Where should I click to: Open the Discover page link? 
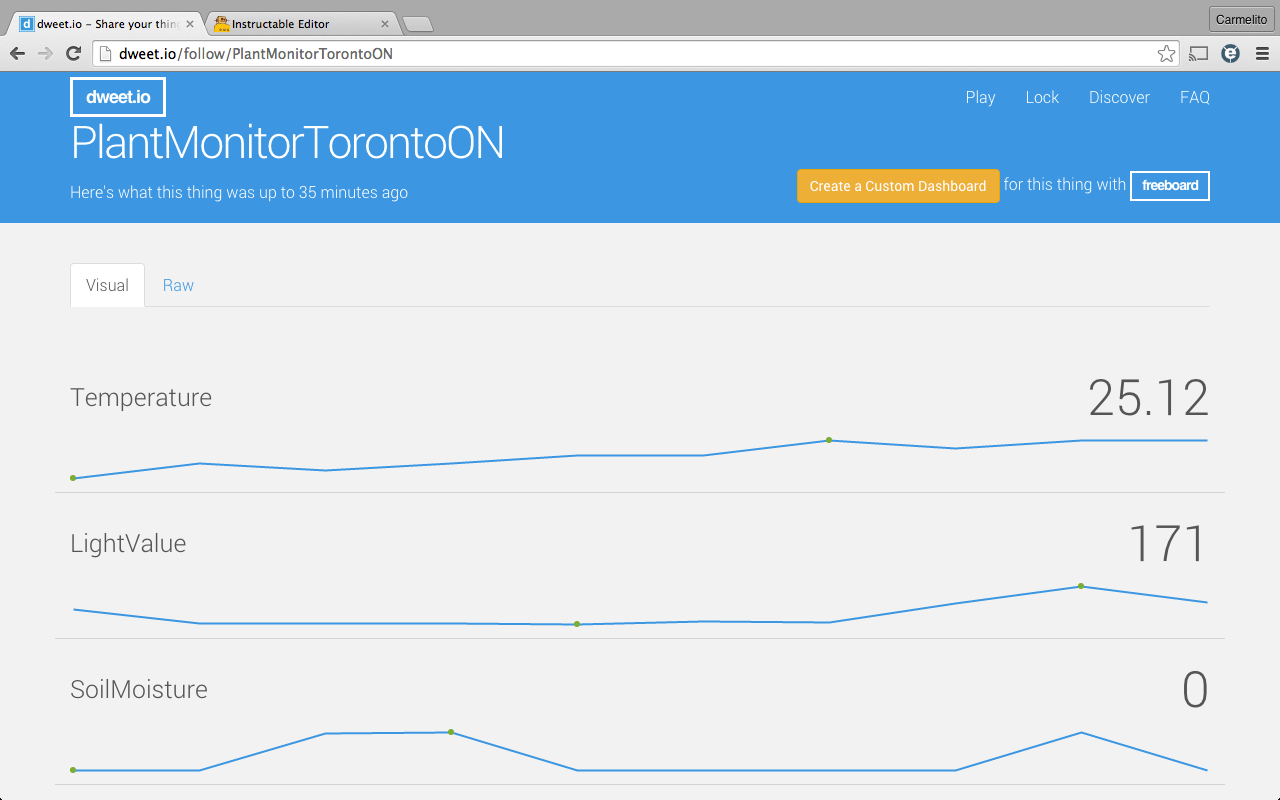point(1119,97)
